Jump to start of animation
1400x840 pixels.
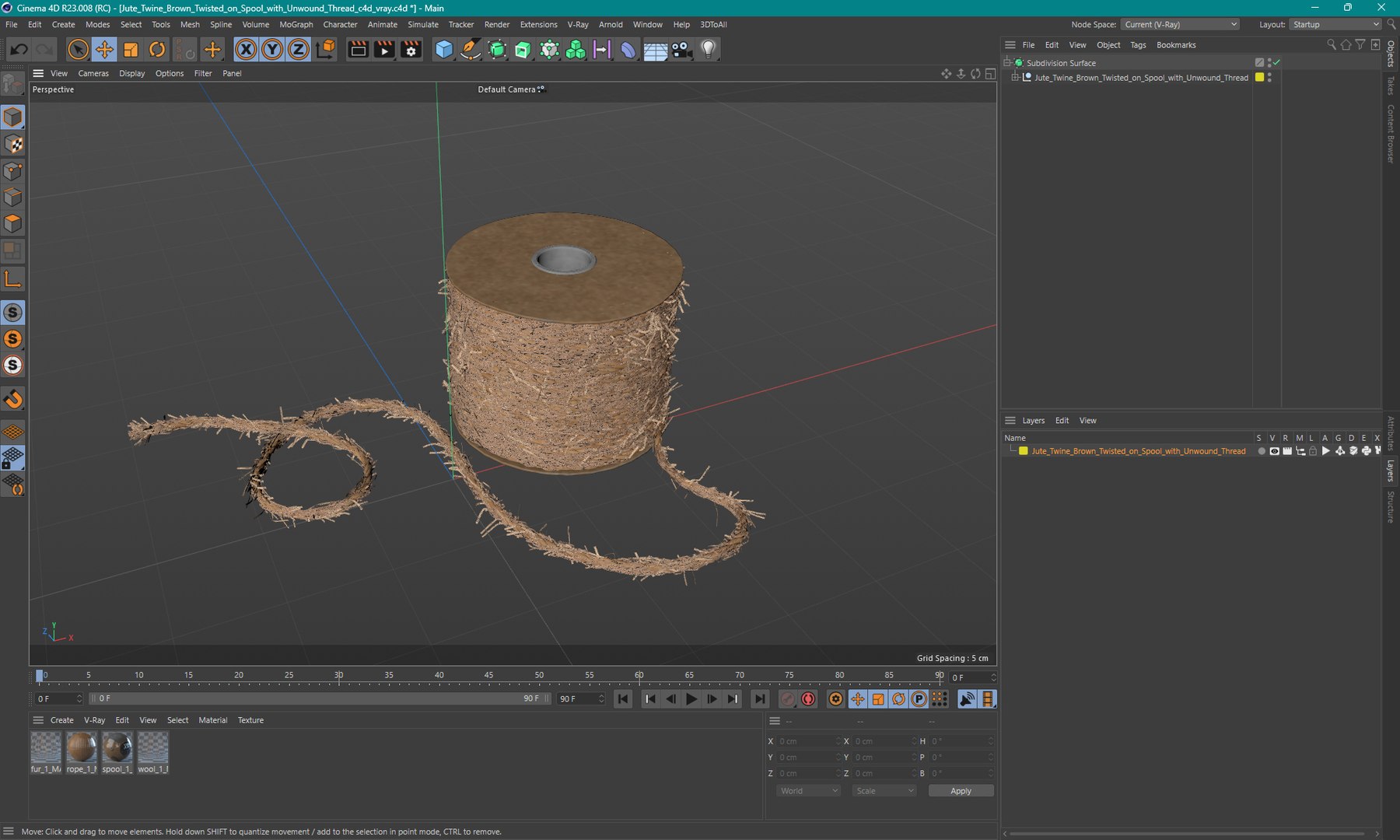pos(623,699)
